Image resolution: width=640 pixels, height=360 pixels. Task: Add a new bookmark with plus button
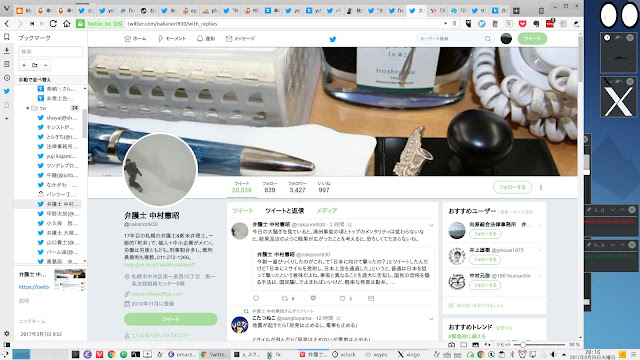pyautogui.click(x=24, y=65)
